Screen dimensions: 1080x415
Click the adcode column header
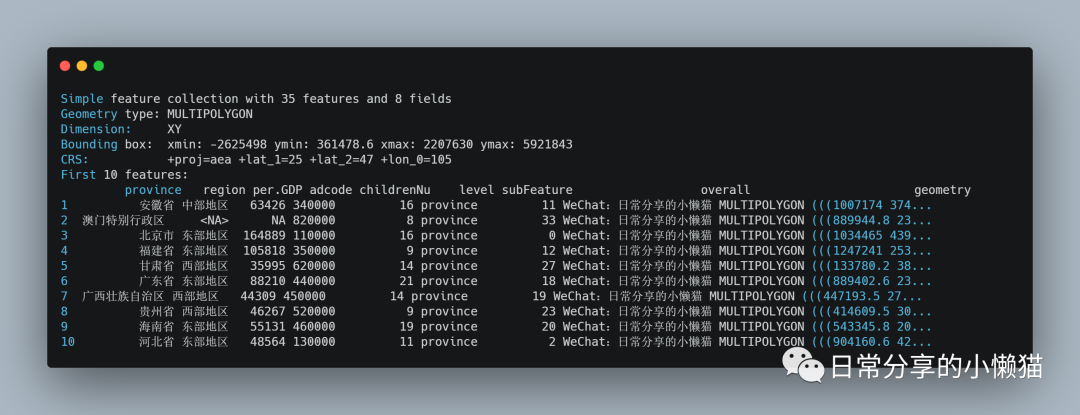click(x=331, y=190)
